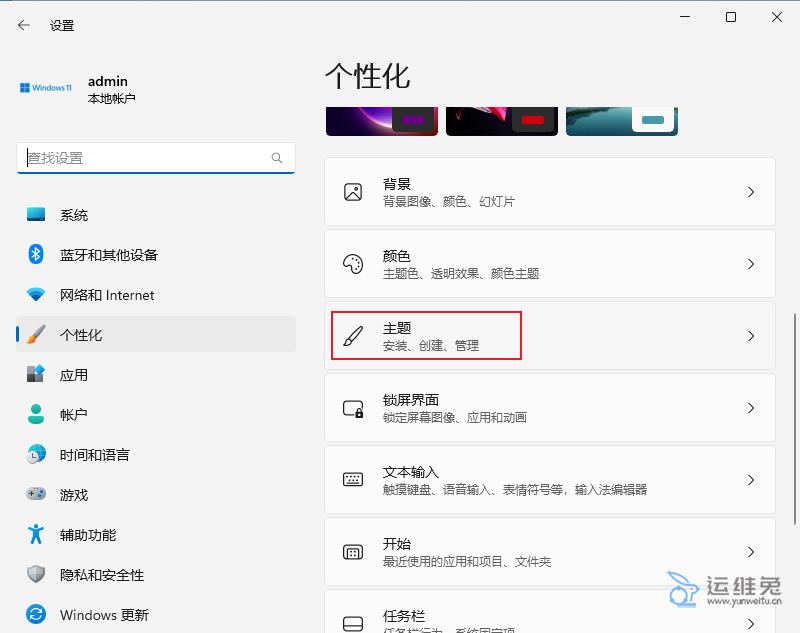Select the purple-accent theme thumbnail
800x633 pixels.
(x=381, y=120)
